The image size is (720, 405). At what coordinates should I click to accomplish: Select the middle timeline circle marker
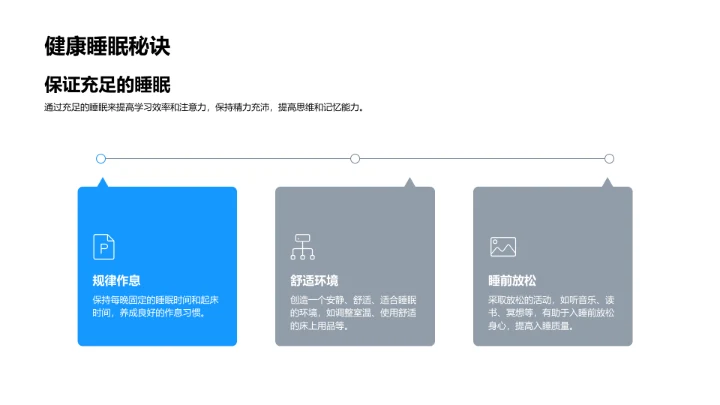click(x=355, y=158)
